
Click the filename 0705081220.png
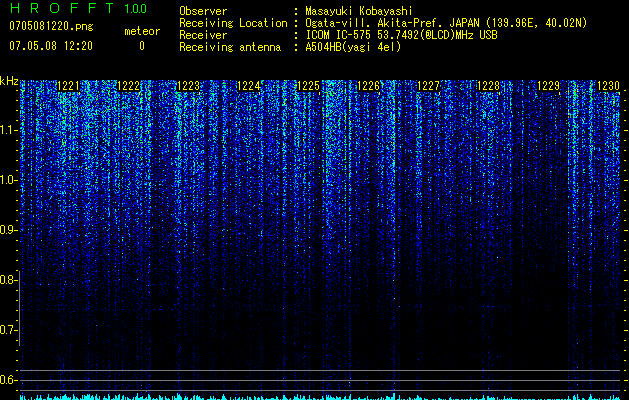tap(51, 26)
